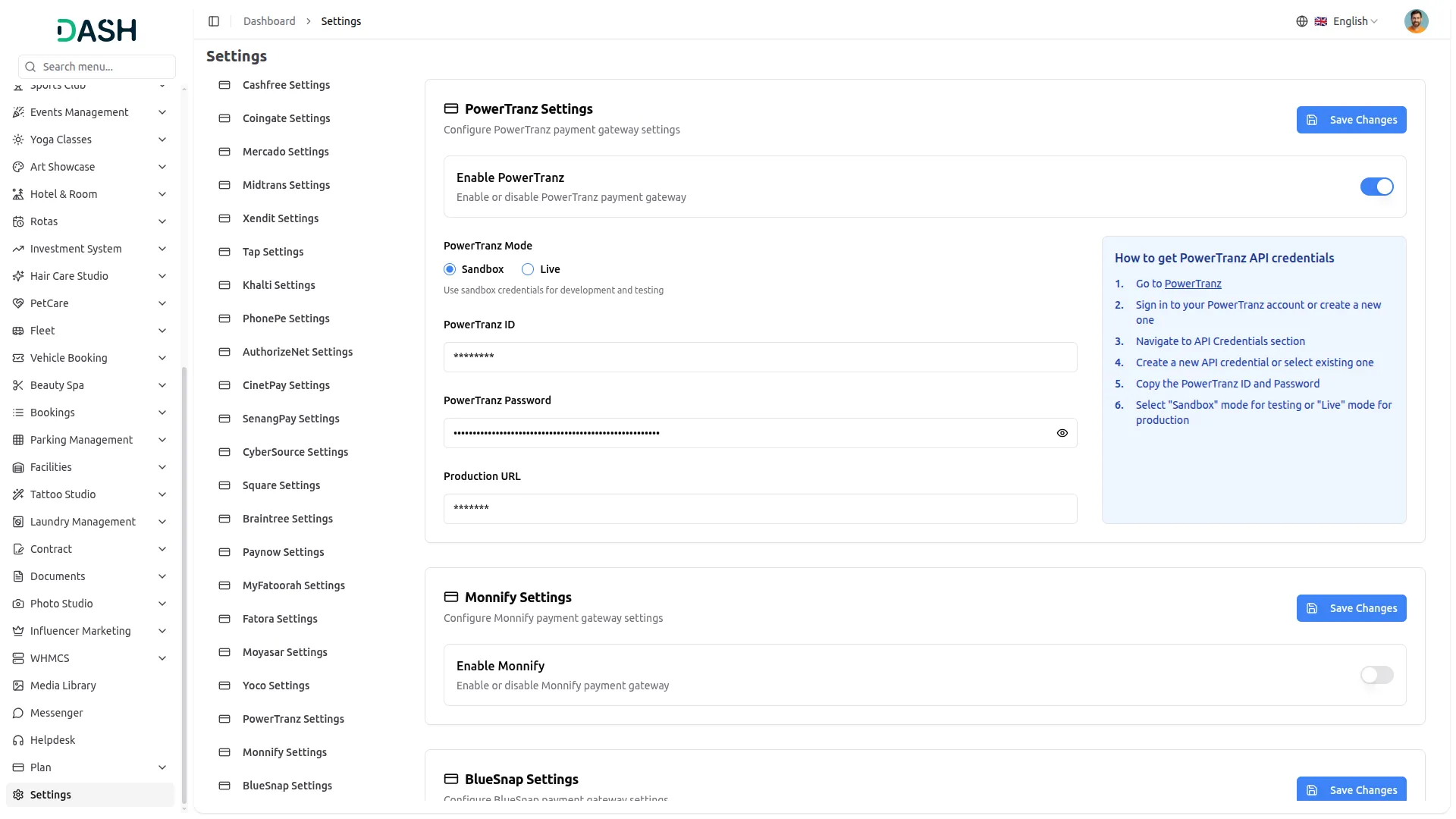Focus the Search menu field
1456x819 pixels.
point(97,67)
